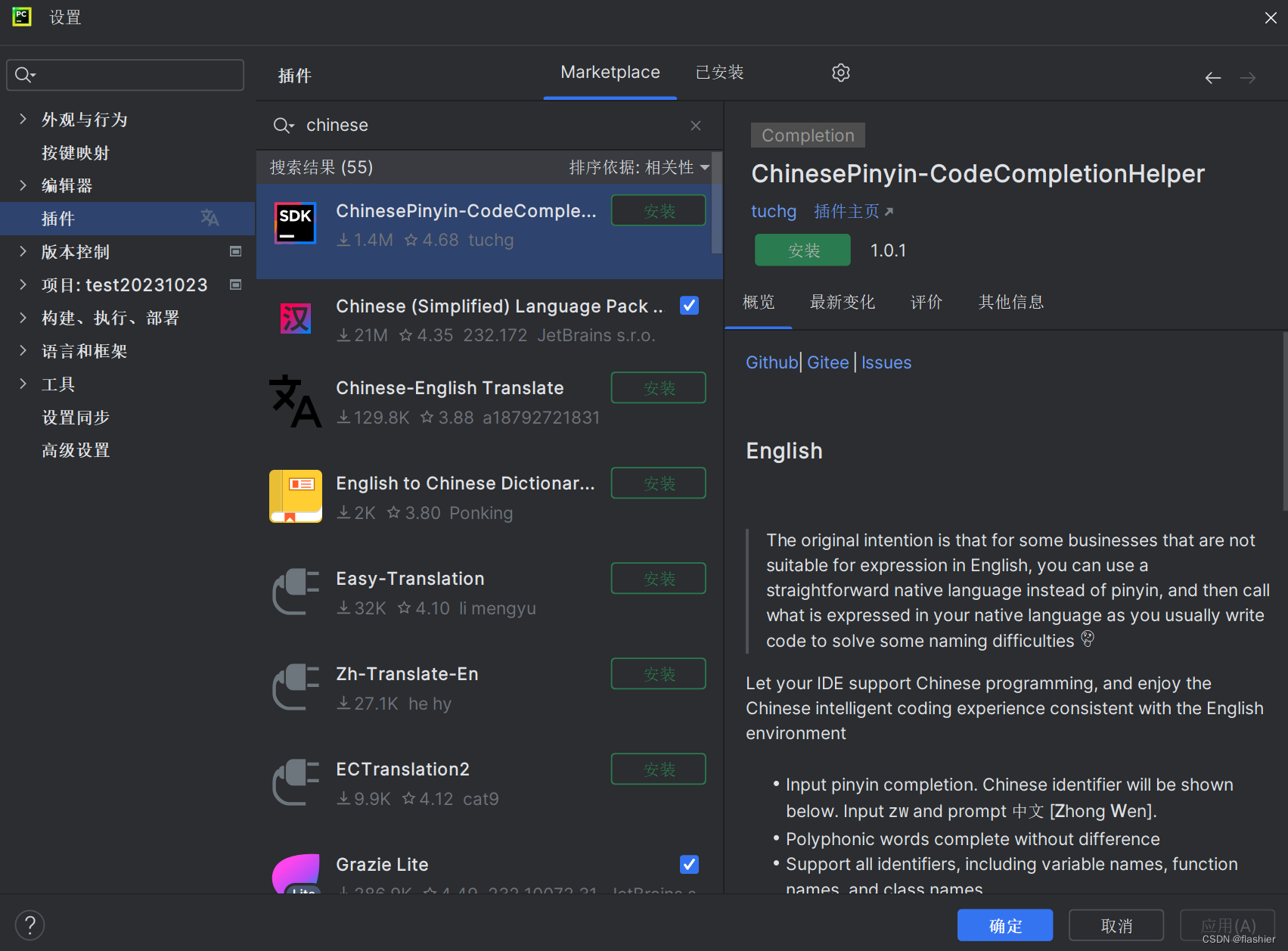Click the forward navigation arrow
This screenshot has height=951, width=1288.
pos(1248,78)
